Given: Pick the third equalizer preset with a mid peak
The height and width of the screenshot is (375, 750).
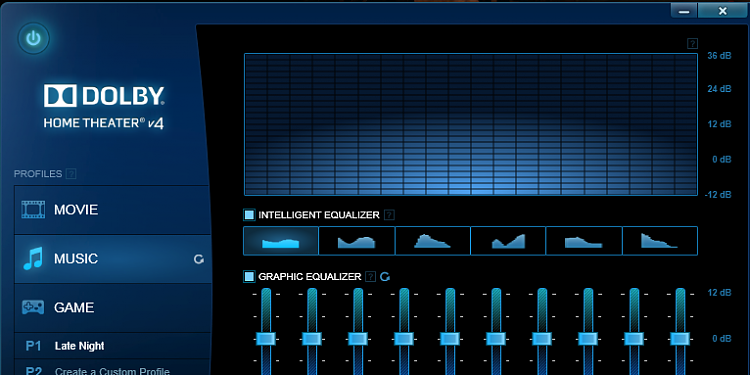Looking at the screenshot, I should point(432,241).
